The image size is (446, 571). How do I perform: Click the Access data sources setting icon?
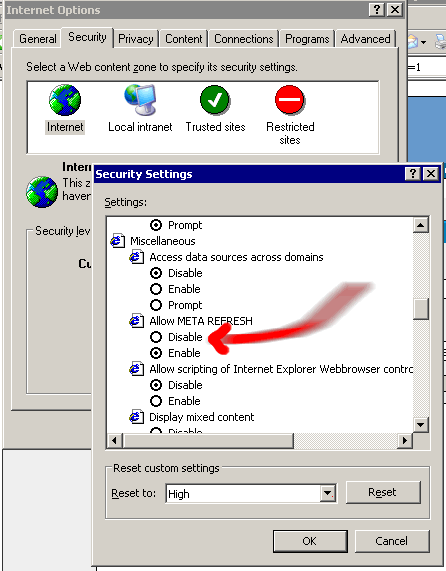coord(137,257)
